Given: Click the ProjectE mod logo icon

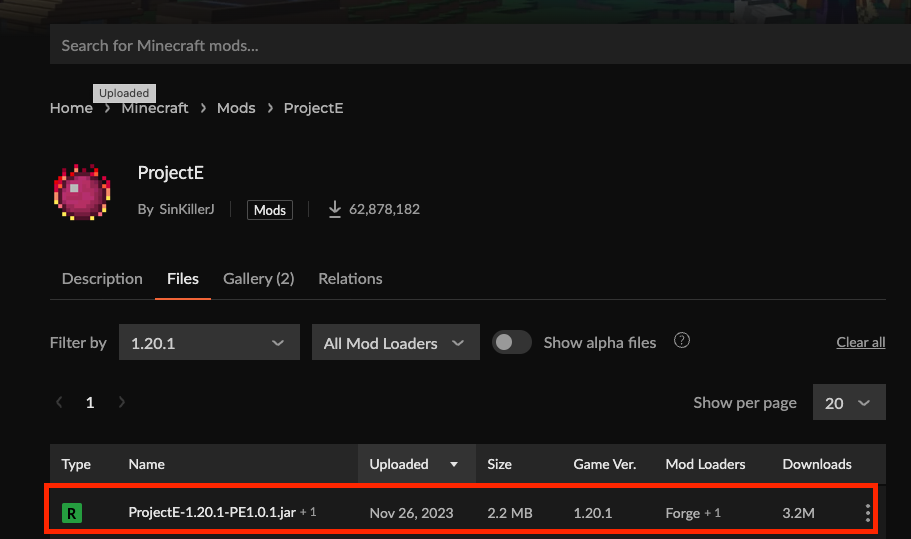Looking at the screenshot, I should pyautogui.click(x=82, y=193).
